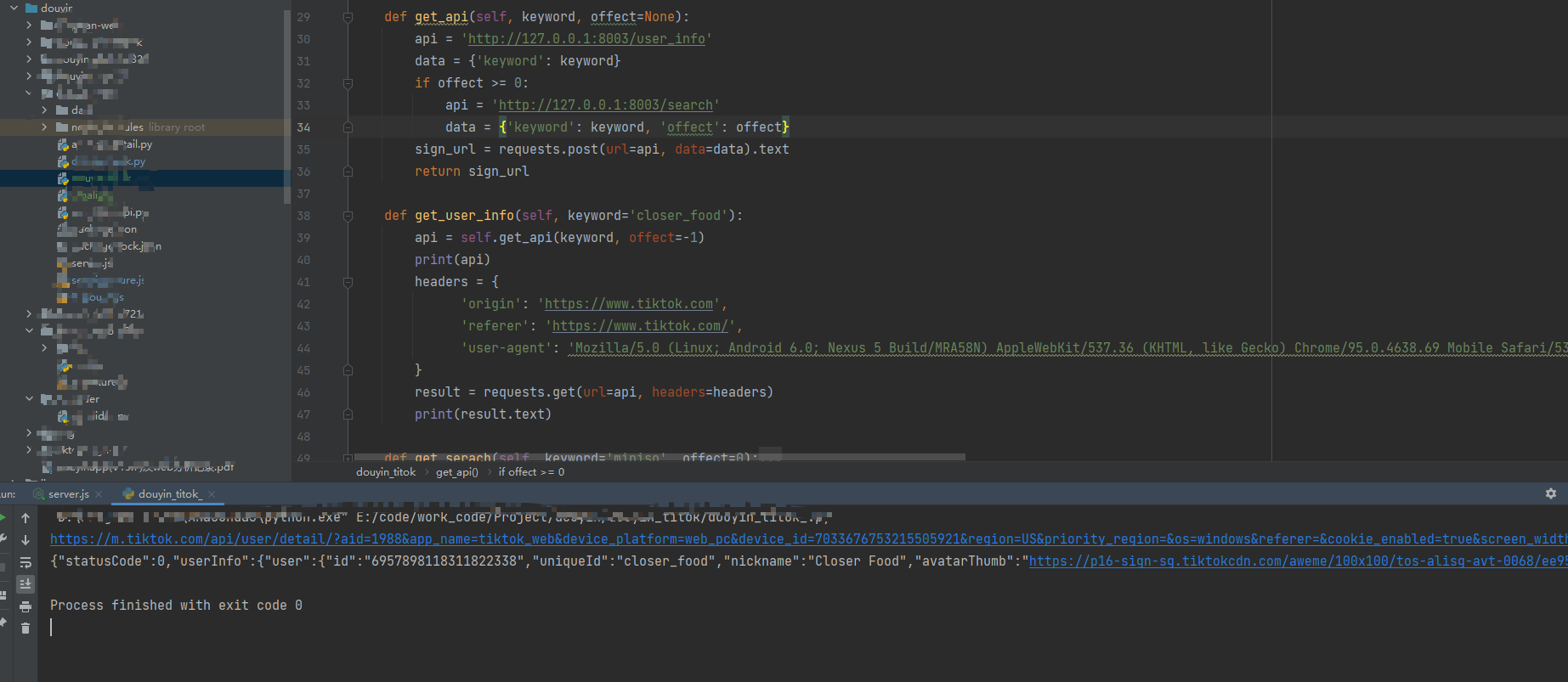This screenshot has width=1568, height=682.
Task: Click the 'print(result.text)' line
Action: 483,414
